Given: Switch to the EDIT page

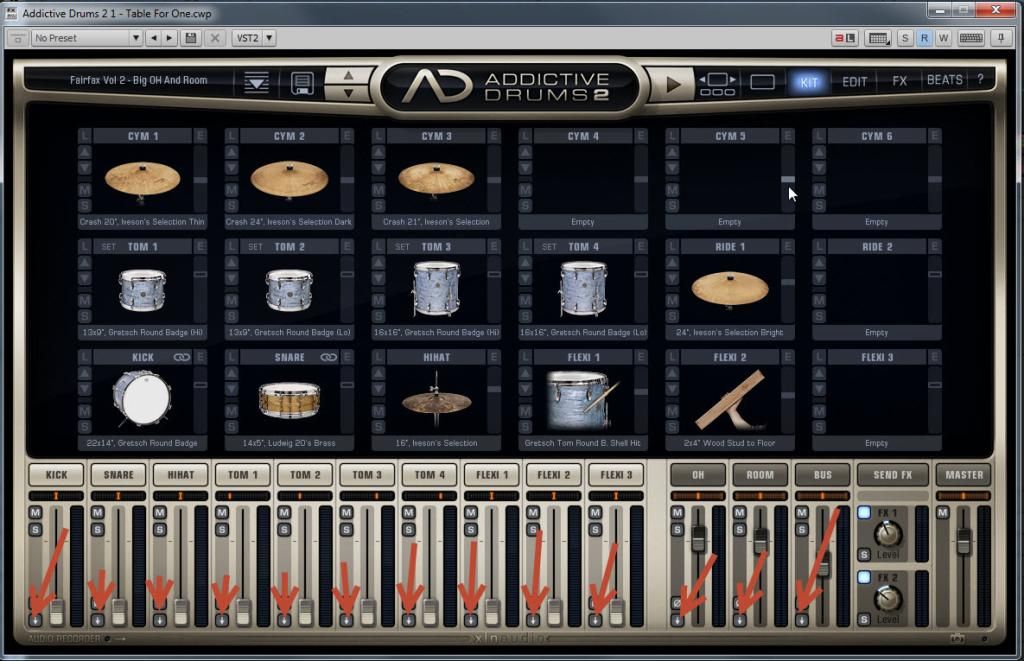Looking at the screenshot, I should pyautogui.click(x=854, y=81).
